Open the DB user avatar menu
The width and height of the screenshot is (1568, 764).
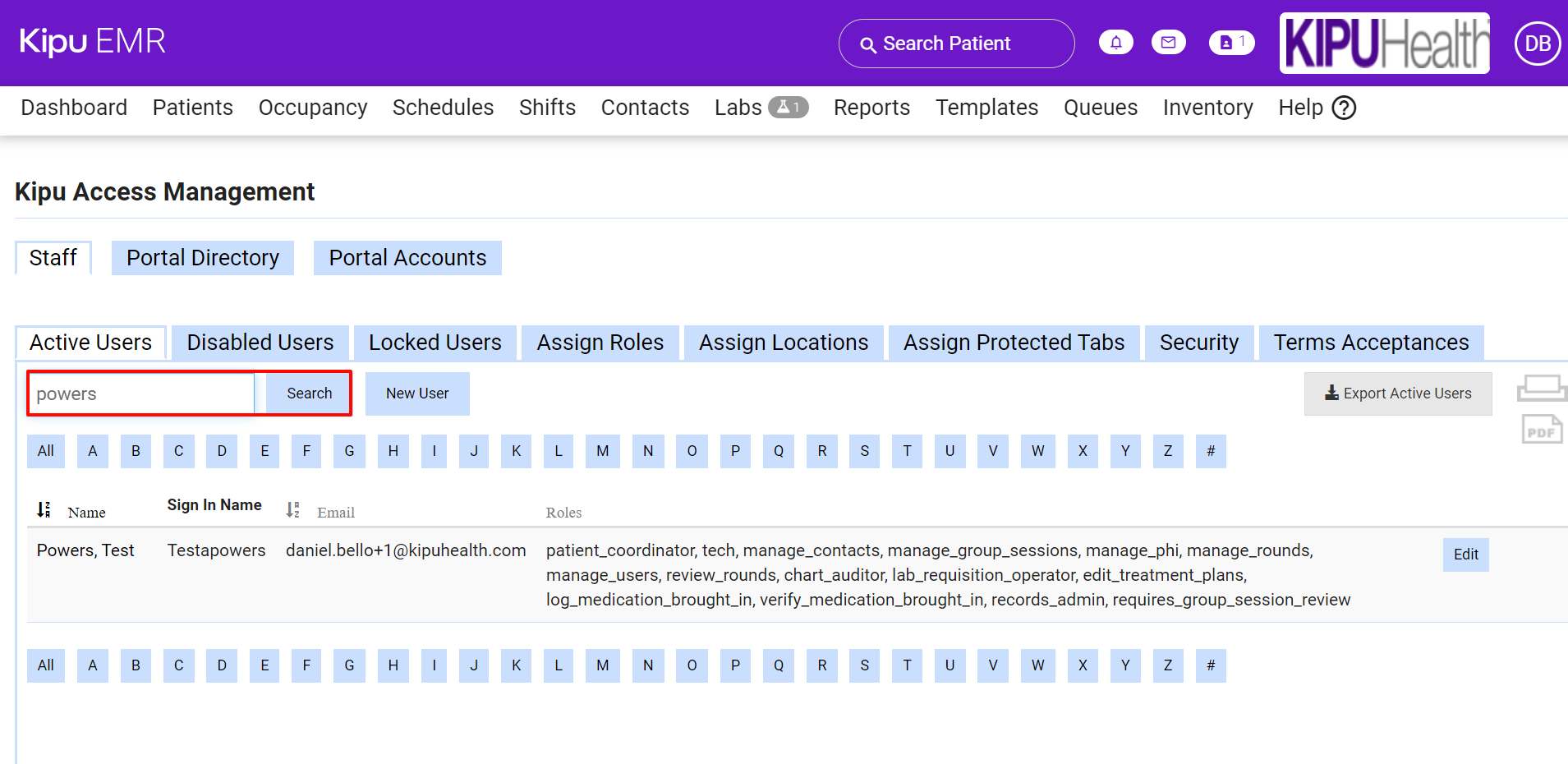(1537, 44)
